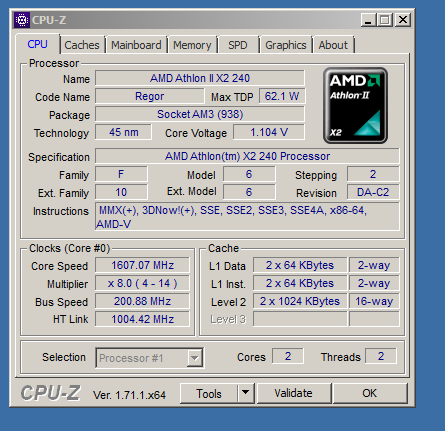The width and height of the screenshot is (445, 431).
Task: Click the Code Name value Regor
Action: 149,96
